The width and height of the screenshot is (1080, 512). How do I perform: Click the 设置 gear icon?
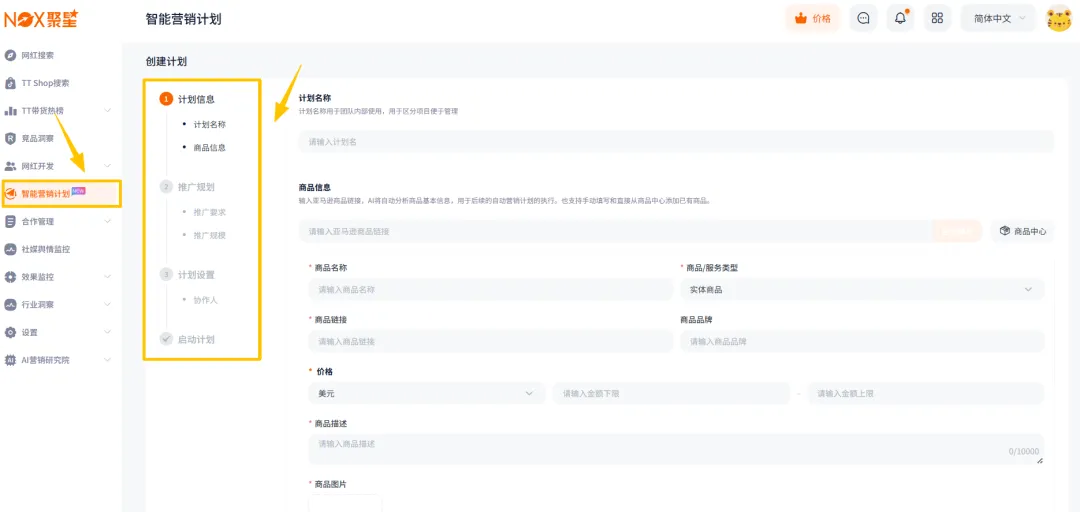[10, 332]
